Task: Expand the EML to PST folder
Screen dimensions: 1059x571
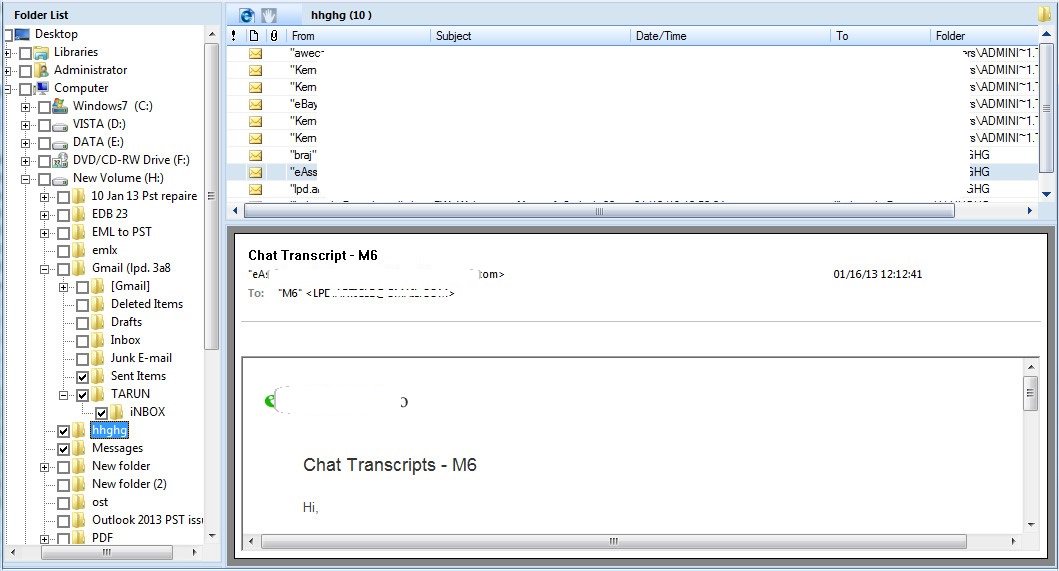Action: 45,233
